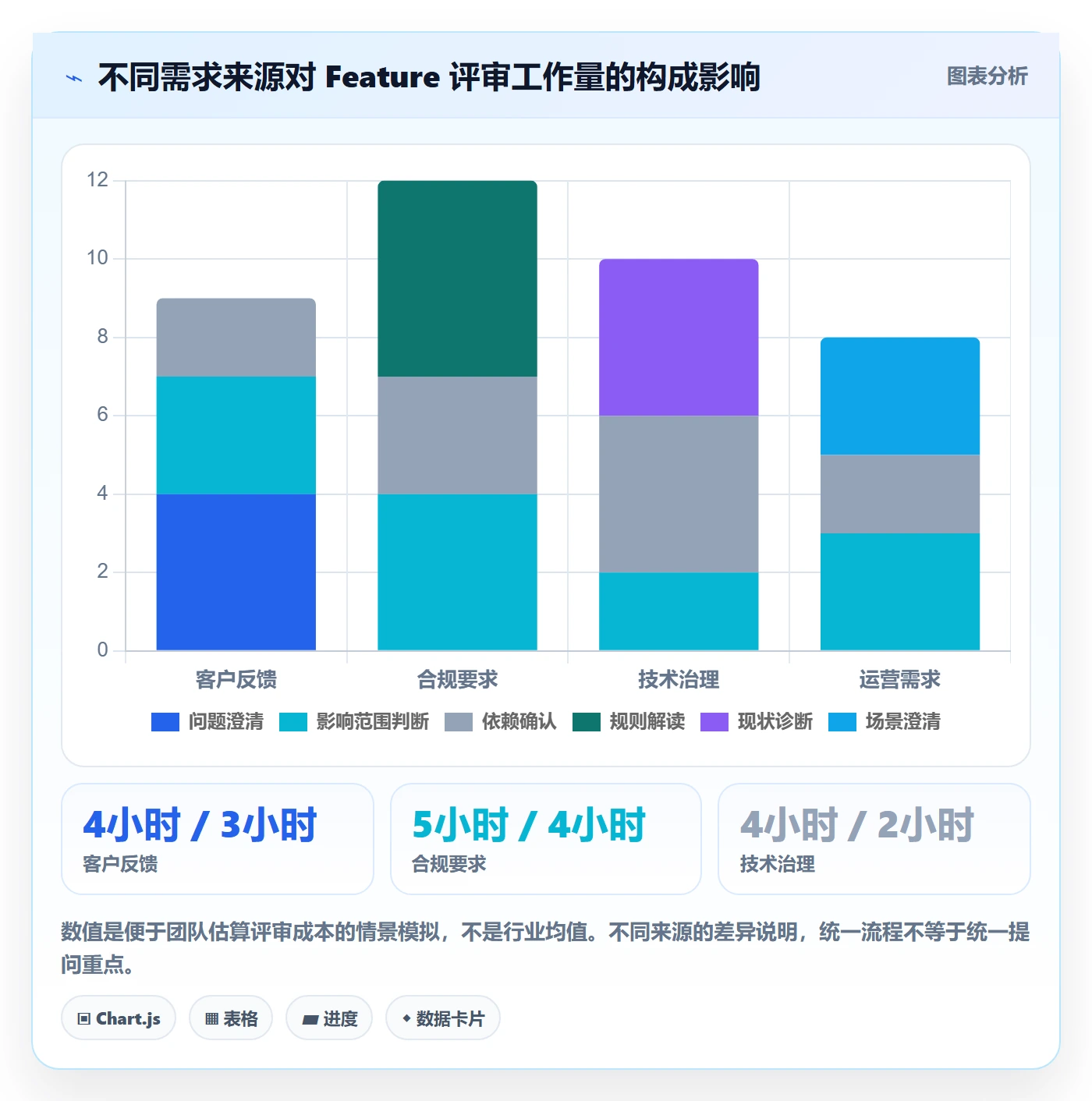Click the gray 依赖确认 segment in 技术治理 bar
The image size is (1092, 1101).
679,494
